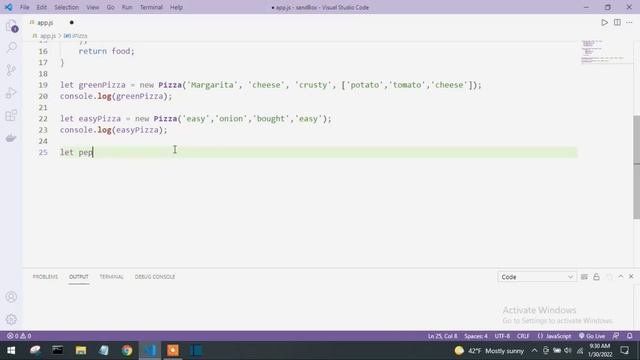Click Pizza symbol in the breadcrumb
This screenshot has height=360, width=640.
click(x=76, y=36)
